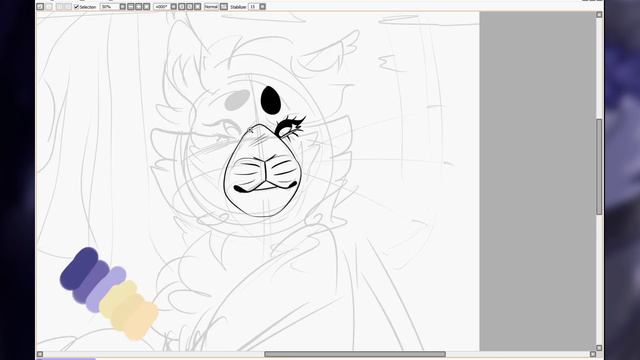Reset the canvas rotation
This screenshot has width=640, height=360.
pyautogui.click(x=198, y=7)
